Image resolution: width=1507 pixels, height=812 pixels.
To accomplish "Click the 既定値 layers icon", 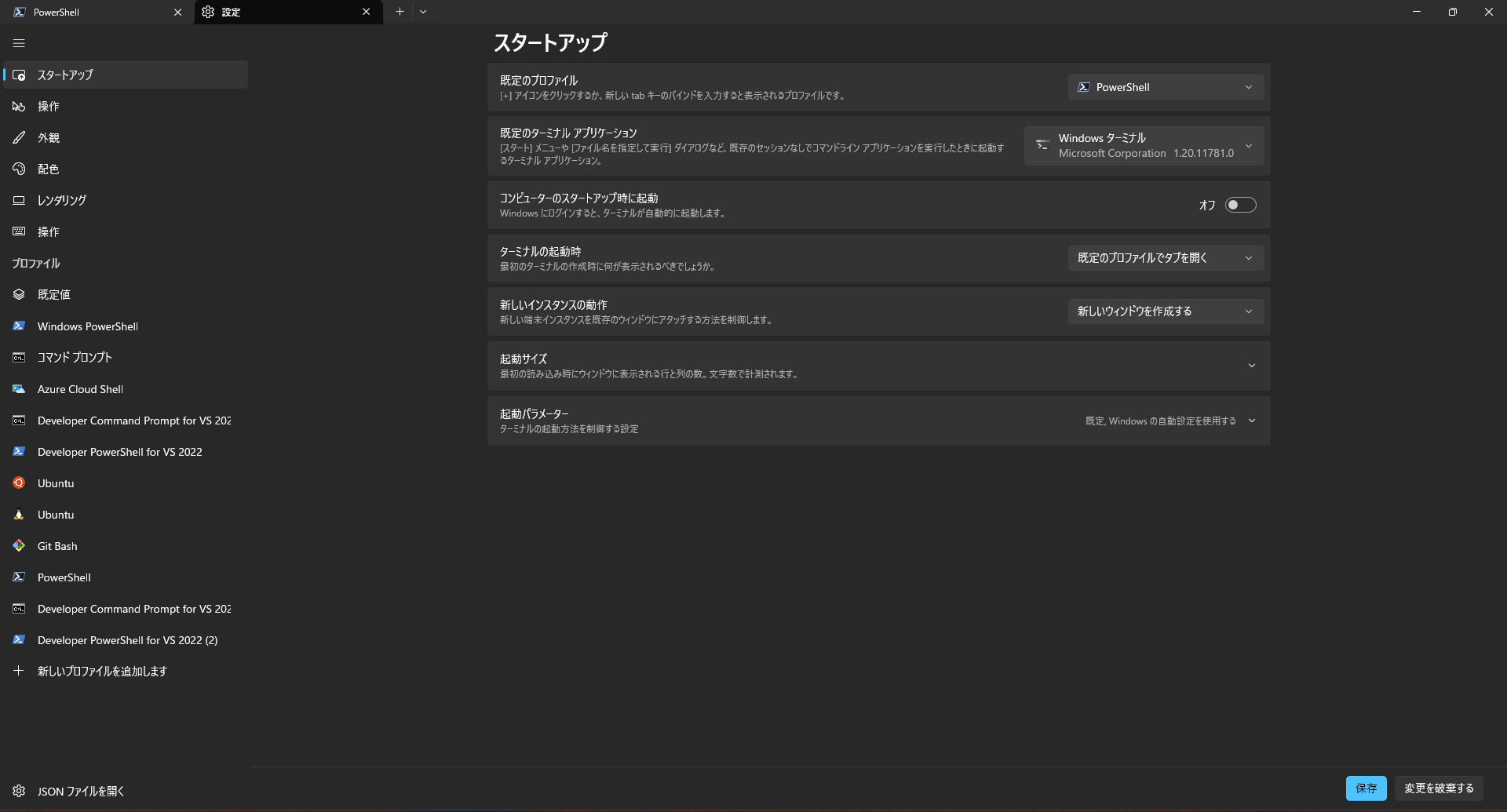I will click(x=19, y=295).
